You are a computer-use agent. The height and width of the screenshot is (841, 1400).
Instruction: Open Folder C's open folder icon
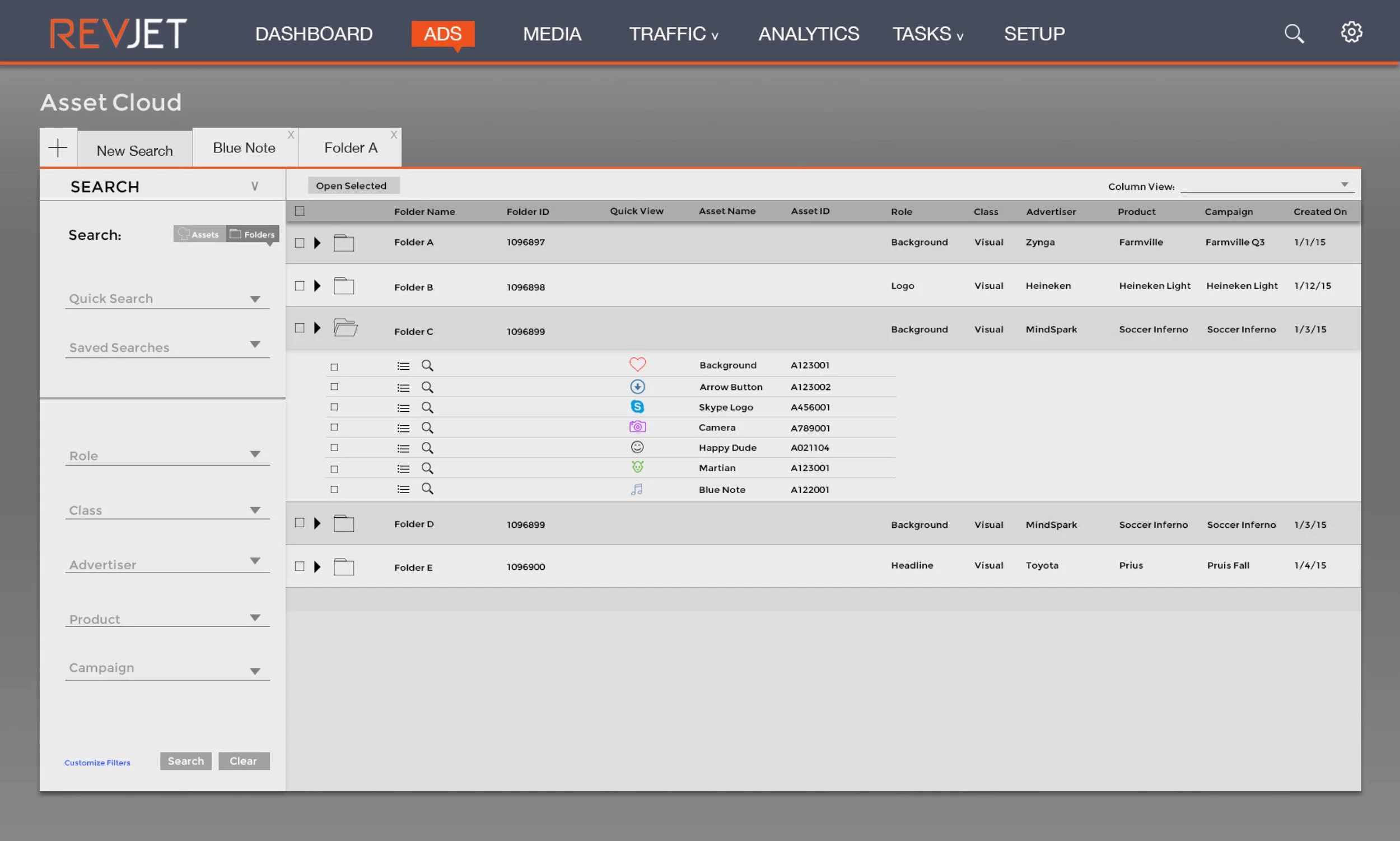345,328
